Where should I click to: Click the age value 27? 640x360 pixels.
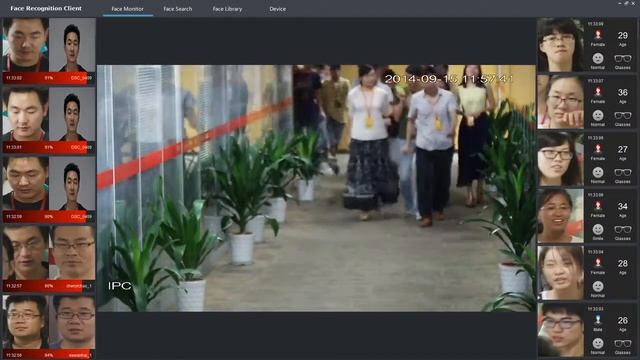(x=622, y=149)
